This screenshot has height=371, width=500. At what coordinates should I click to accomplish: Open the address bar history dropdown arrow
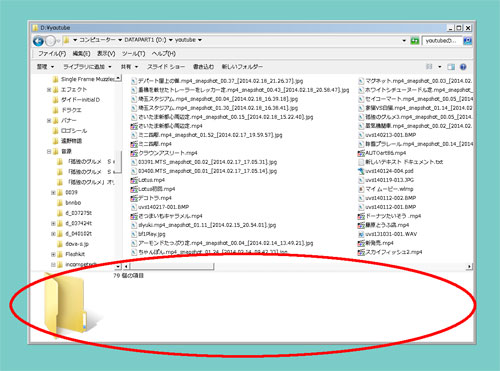coord(404,41)
